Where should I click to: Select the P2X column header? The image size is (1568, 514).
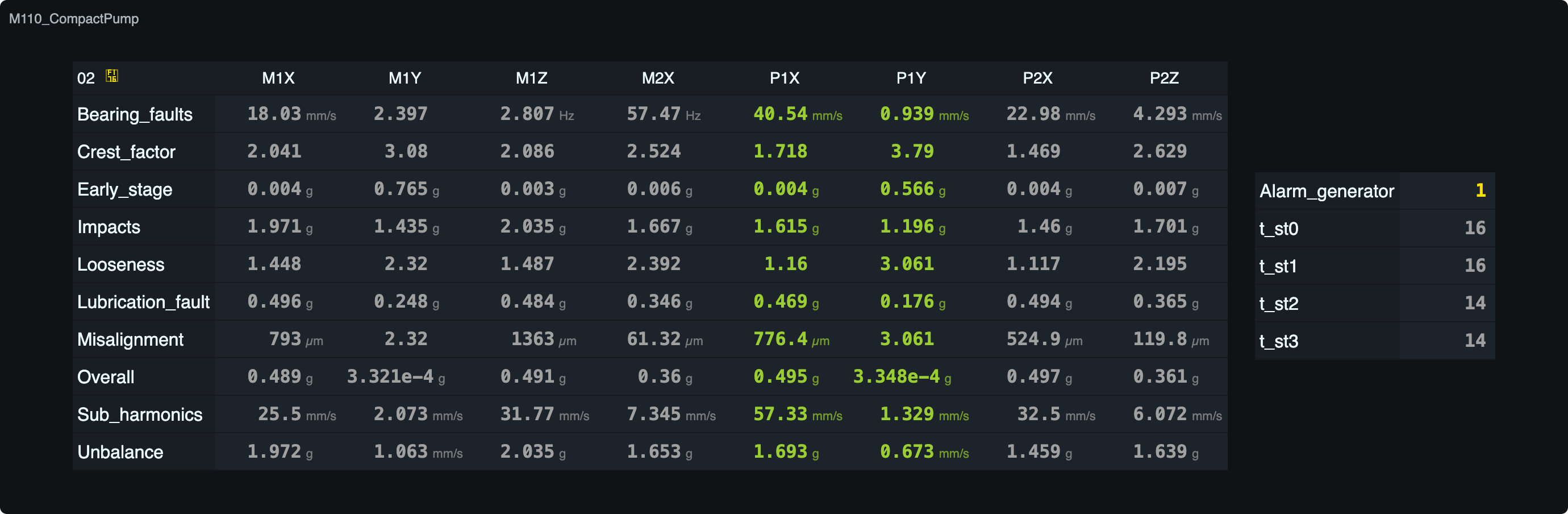click(1038, 78)
